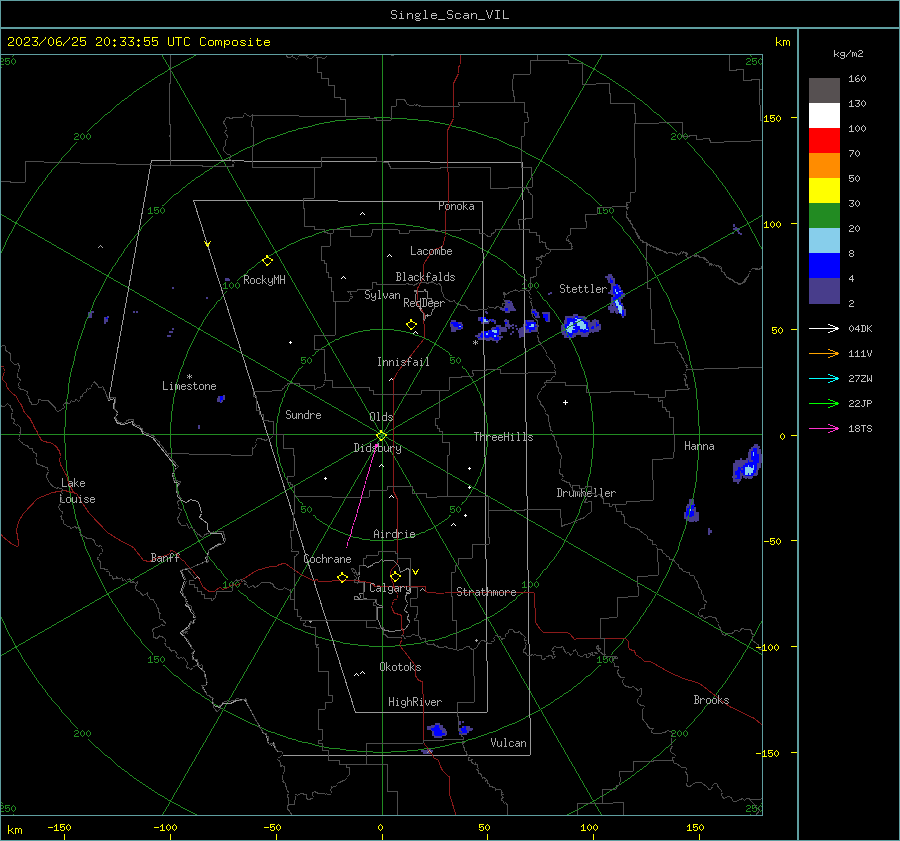This screenshot has width=900, height=841.
Task: Click the RockyMH label
Action: coord(264,280)
